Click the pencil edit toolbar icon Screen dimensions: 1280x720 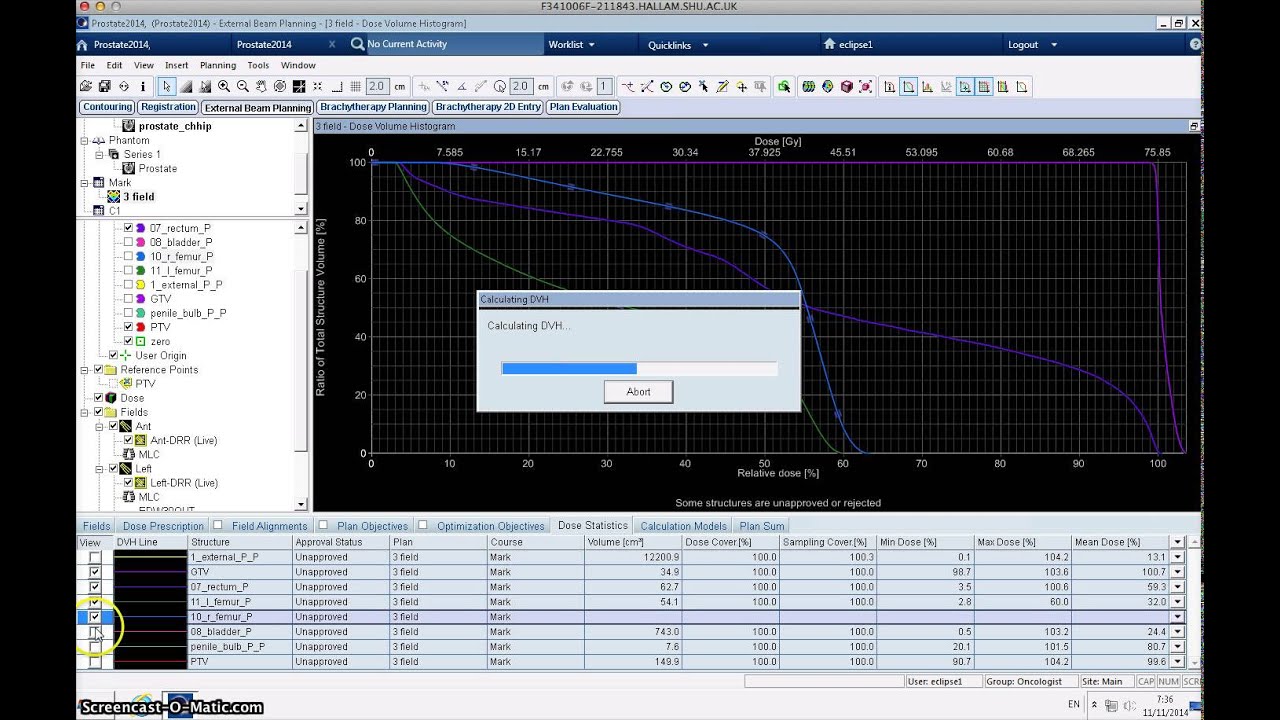[723, 86]
